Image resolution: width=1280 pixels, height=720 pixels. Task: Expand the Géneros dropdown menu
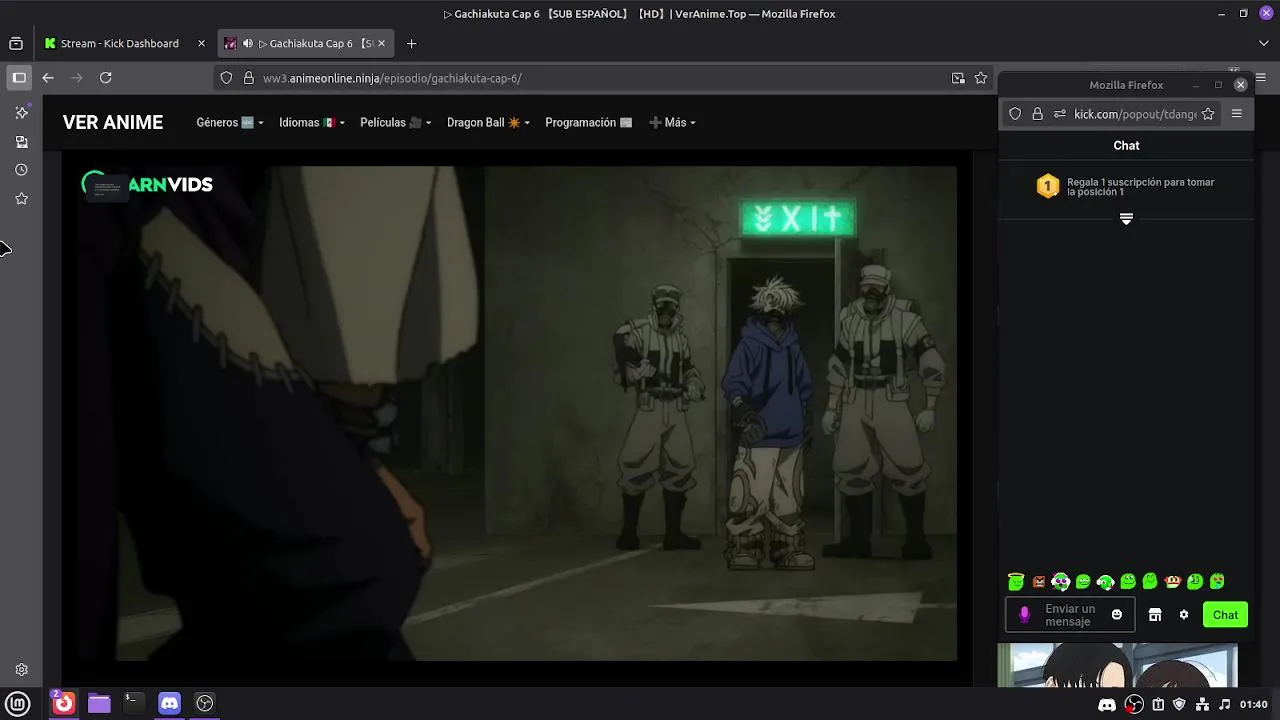(x=230, y=122)
